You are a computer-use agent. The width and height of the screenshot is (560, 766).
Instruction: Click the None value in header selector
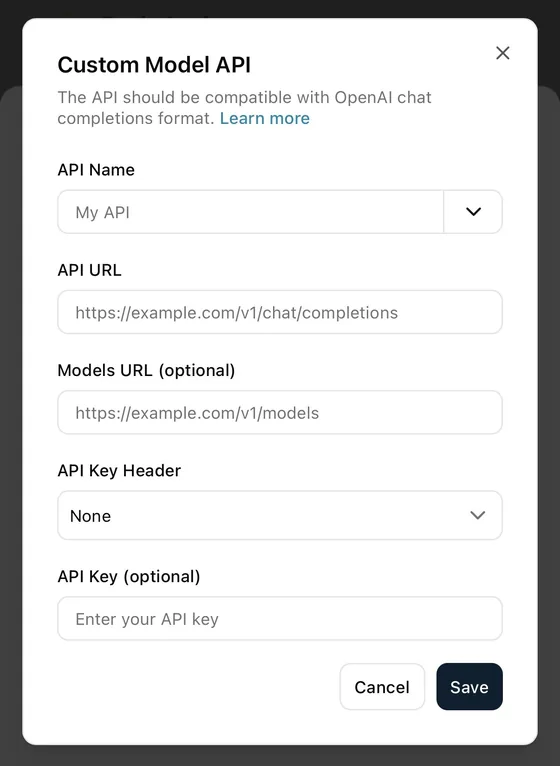pos(90,516)
